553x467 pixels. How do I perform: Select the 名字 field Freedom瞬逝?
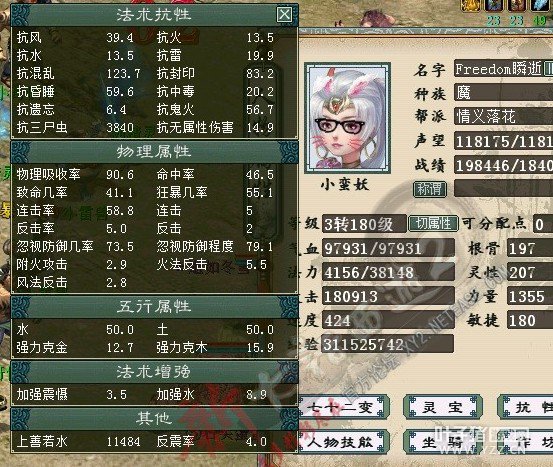504,69
